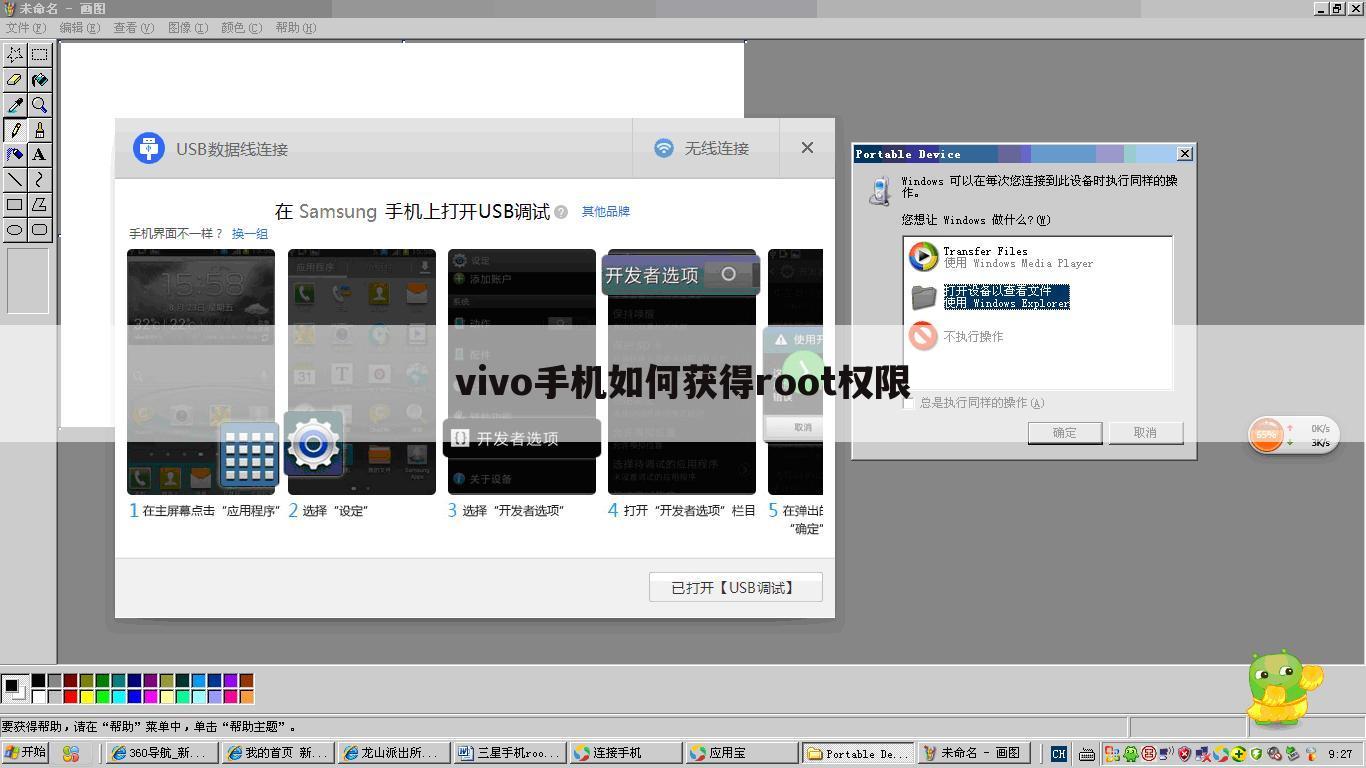
Task: Open the 颜色 menu
Action: 241,28
